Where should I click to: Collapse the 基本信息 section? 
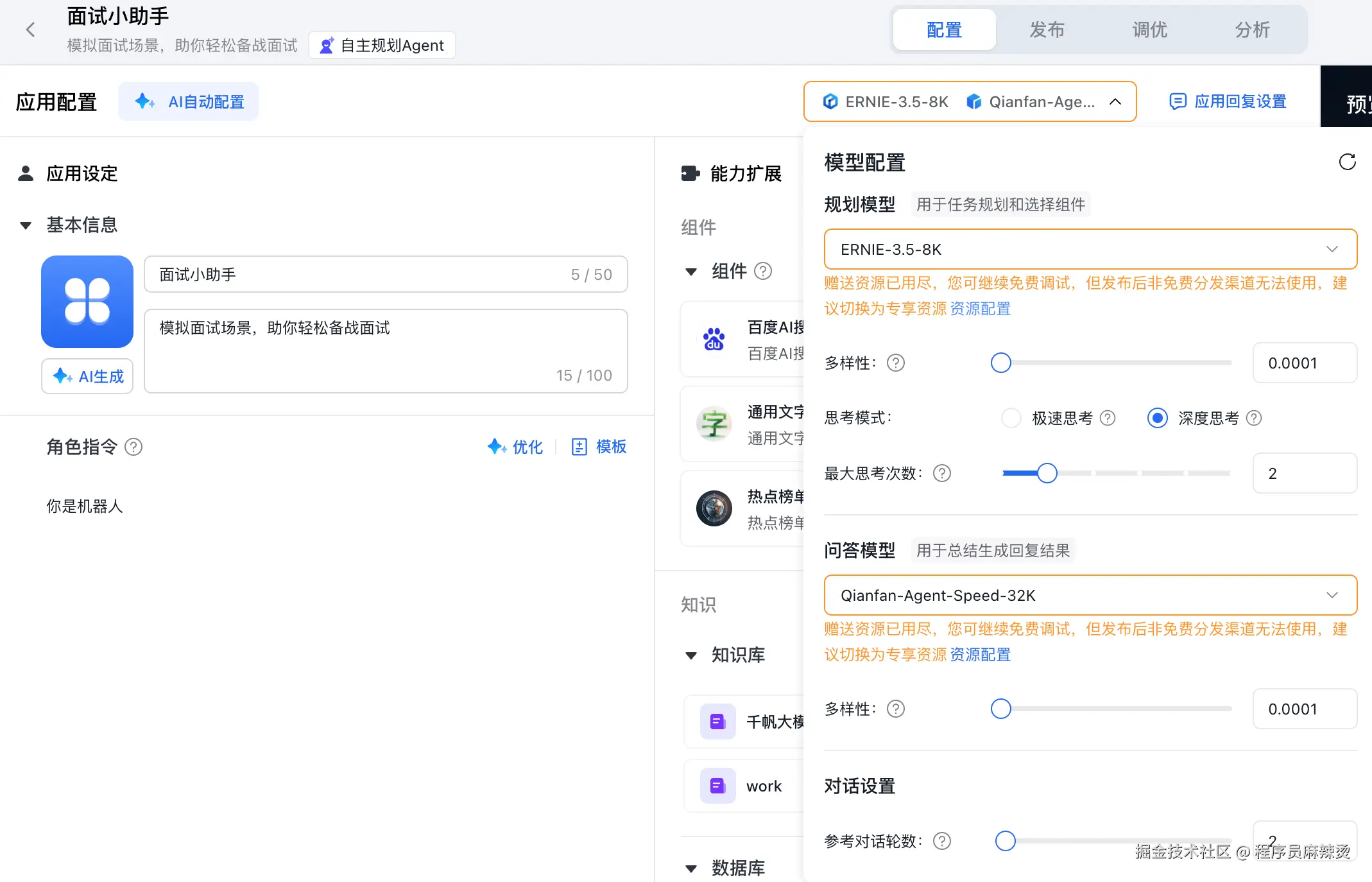click(26, 225)
